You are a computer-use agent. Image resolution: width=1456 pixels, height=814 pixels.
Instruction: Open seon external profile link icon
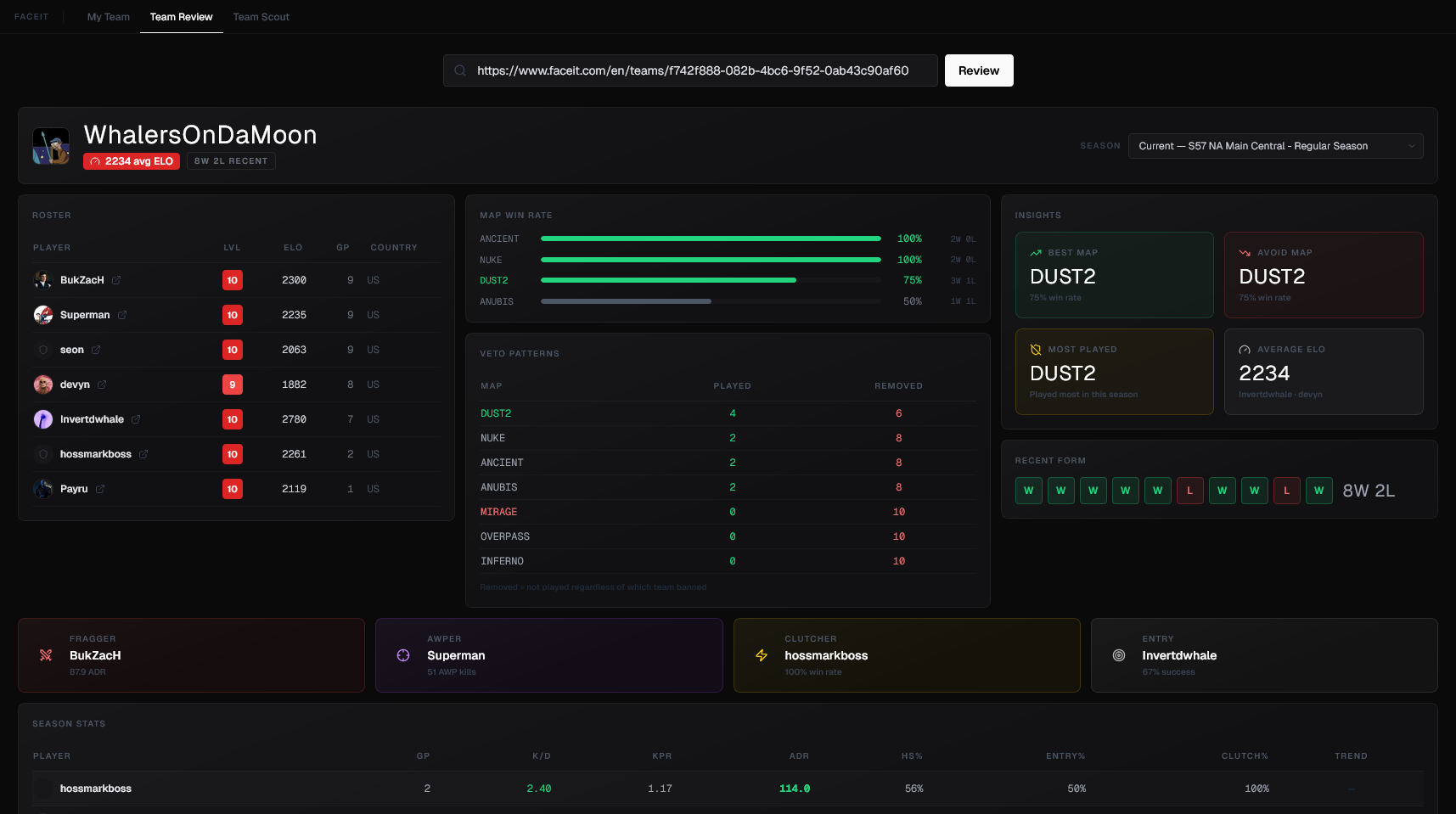(96, 350)
